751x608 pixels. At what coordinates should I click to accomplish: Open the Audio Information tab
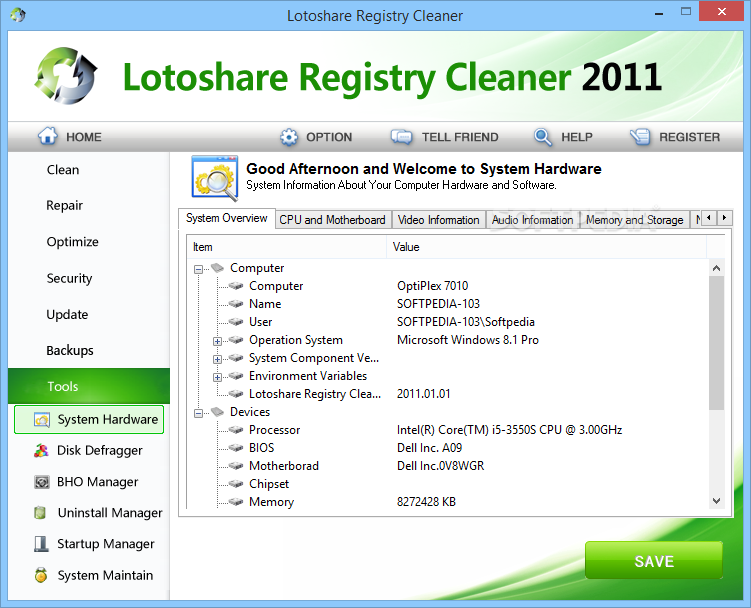pos(533,219)
